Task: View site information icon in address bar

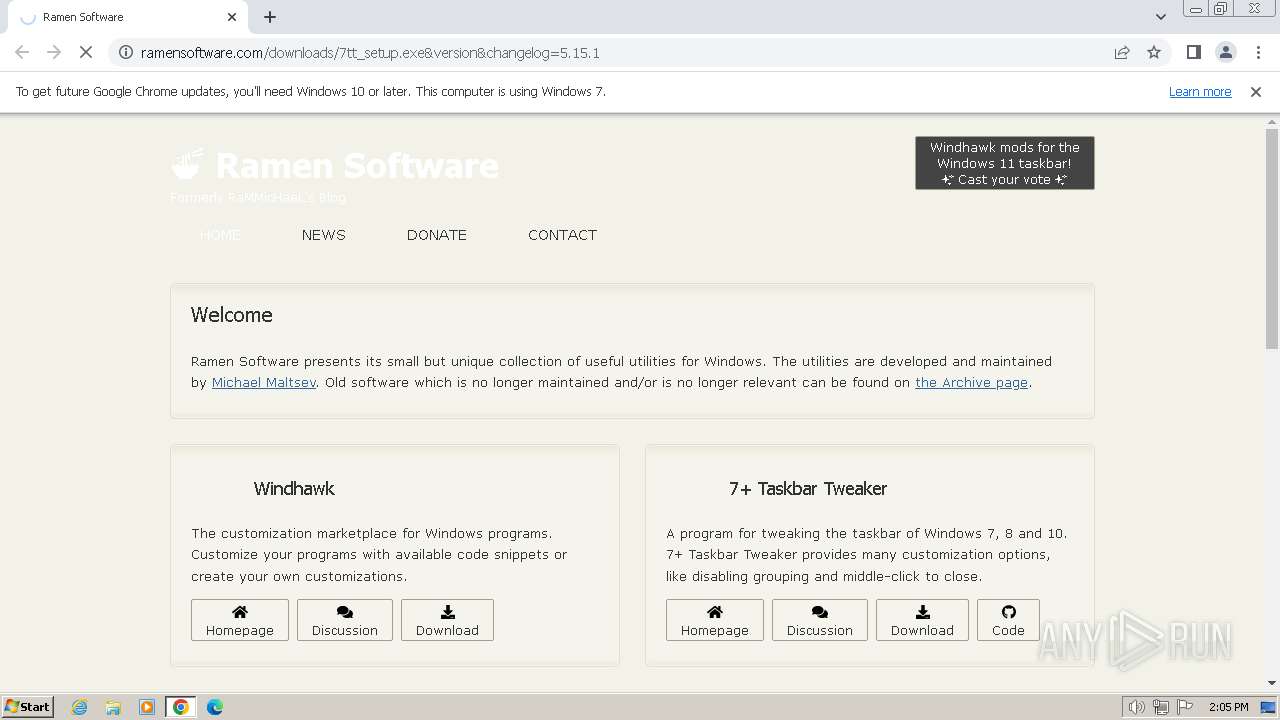Action: click(125, 52)
